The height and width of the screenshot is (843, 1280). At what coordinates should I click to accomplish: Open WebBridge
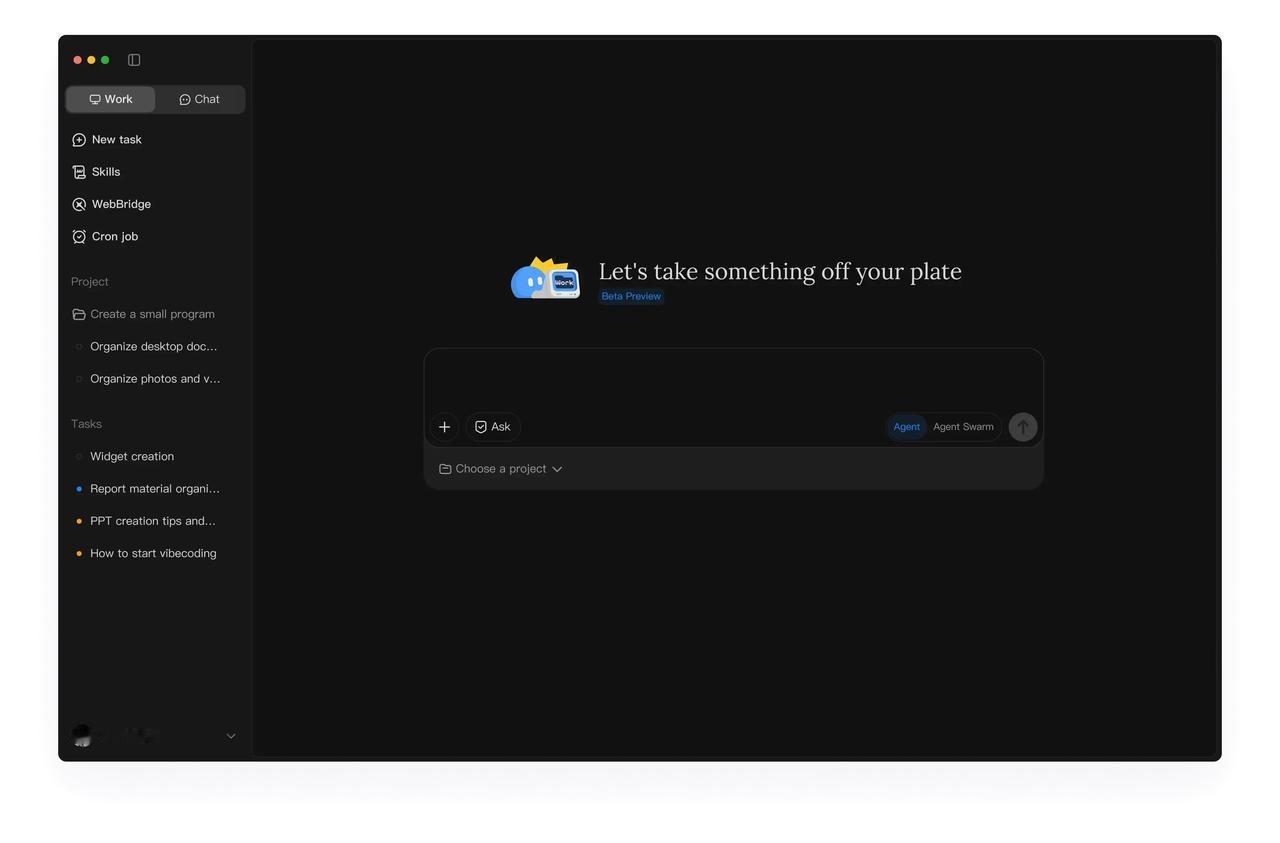[111, 204]
